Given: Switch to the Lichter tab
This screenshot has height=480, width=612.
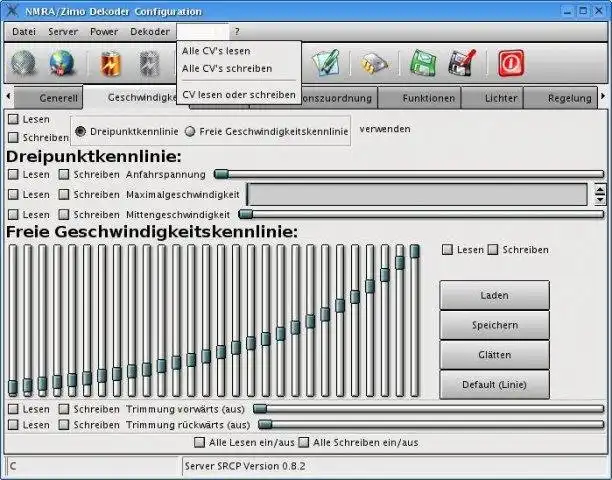Looking at the screenshot, I should (492, 98).
